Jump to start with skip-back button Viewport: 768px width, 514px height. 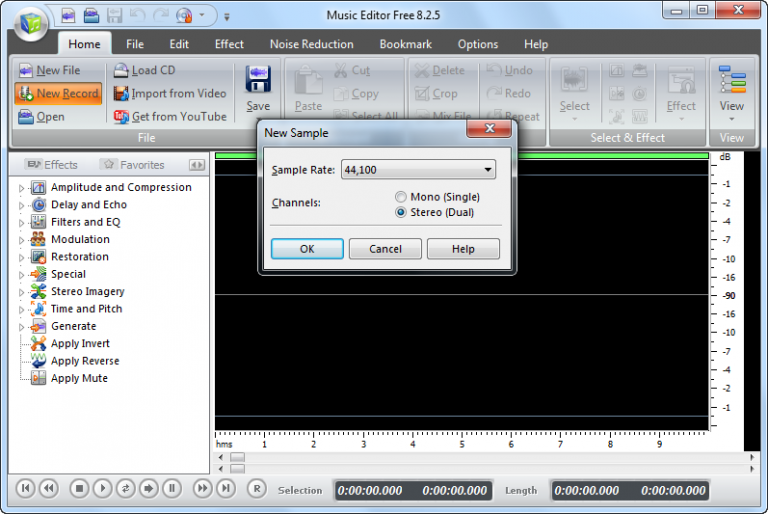[25, 488]
